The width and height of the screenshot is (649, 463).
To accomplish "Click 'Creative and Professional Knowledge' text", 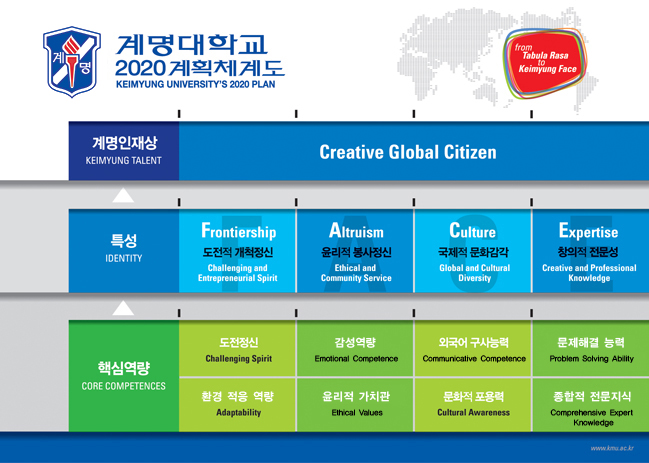I will pos(589,273).
